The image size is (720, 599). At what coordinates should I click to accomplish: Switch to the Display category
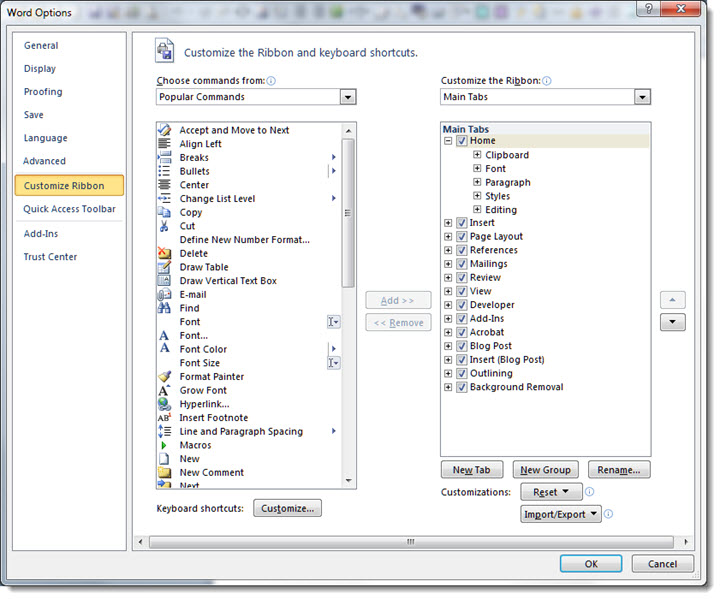coord(40,68)
